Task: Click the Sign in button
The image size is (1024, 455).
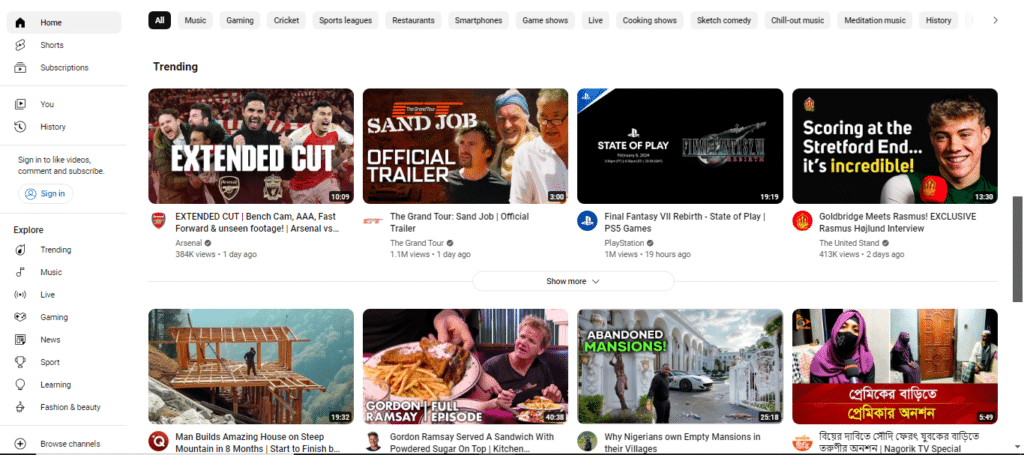Action: 46,194
